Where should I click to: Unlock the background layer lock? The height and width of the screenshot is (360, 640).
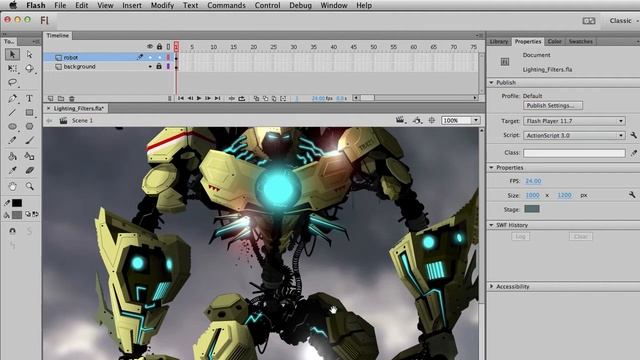point(159,66)
